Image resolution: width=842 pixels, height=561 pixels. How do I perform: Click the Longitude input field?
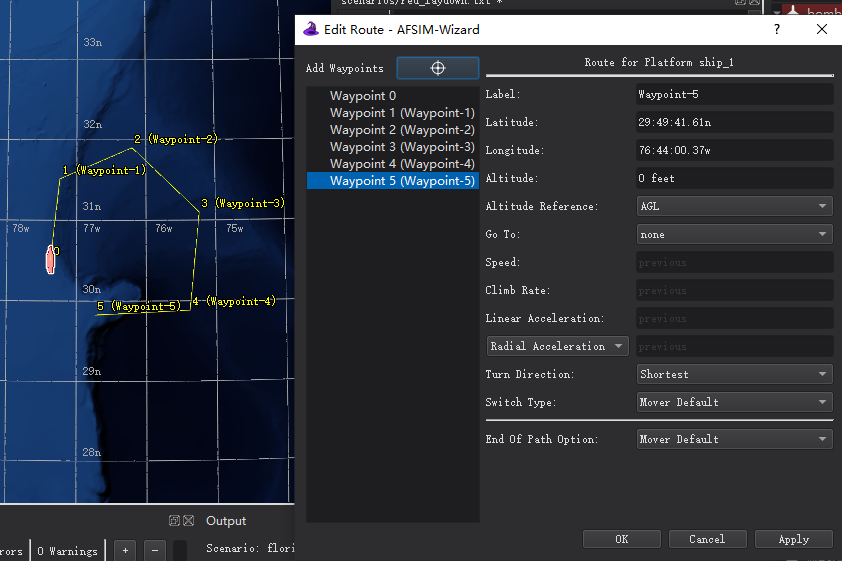[x=734, y=150]
